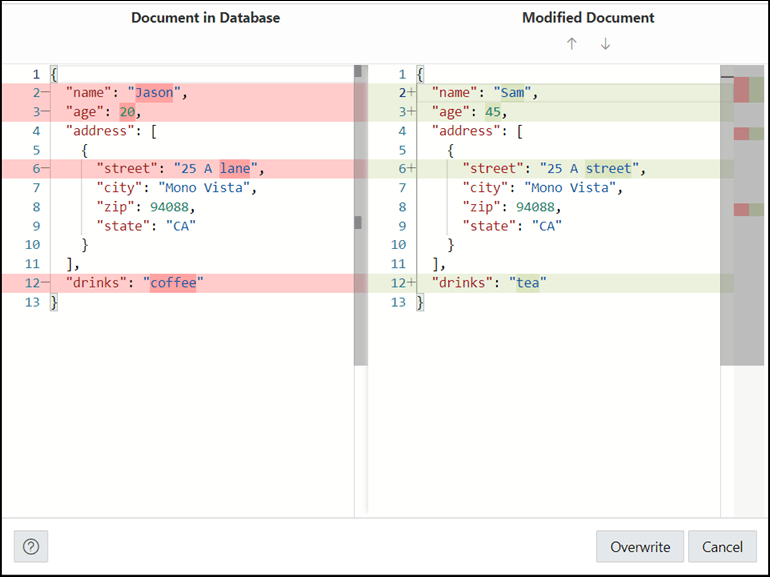The width and height of the screenshot is (770, 577).
Task: Click the plus marker on modified line 6
Action: click(412, 168)
